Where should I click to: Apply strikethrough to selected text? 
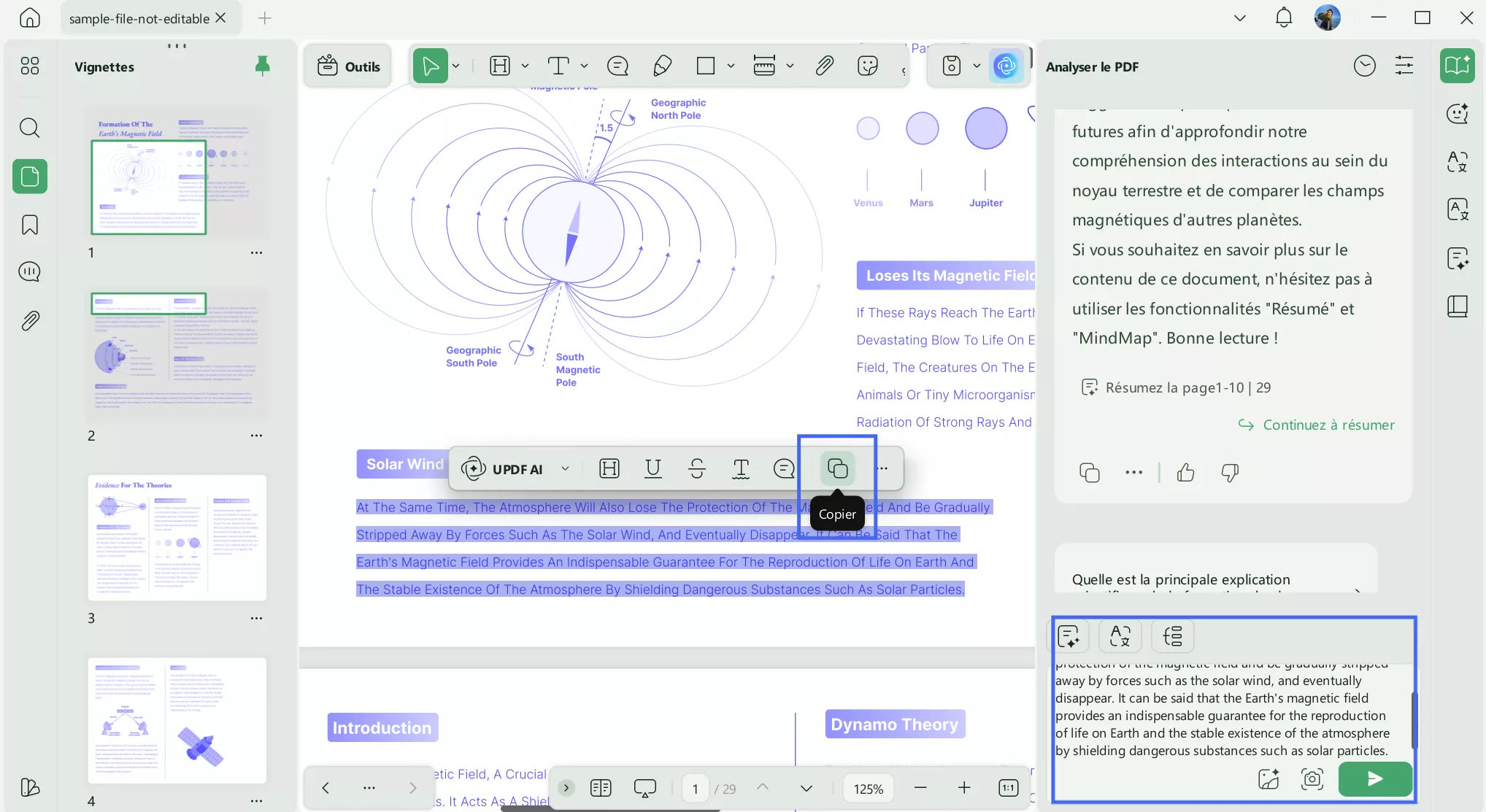pyautogui.click(x=696, y=468)
